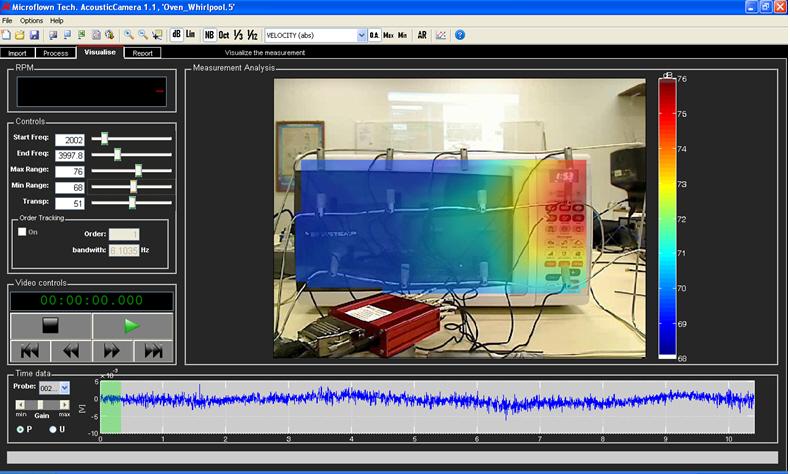This screenshot has height=474, width=790.
Task: Create a new file via toolbar icon
Action: click(x=7, y=35)
